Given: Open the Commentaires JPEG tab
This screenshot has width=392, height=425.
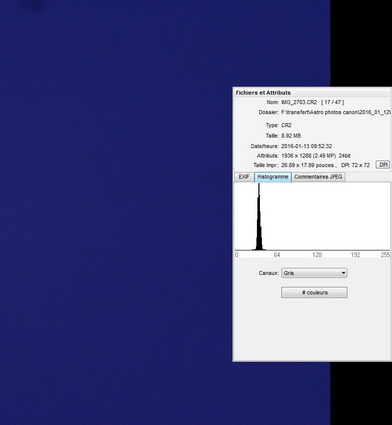Looking at the screenshot, I should 318,177.
